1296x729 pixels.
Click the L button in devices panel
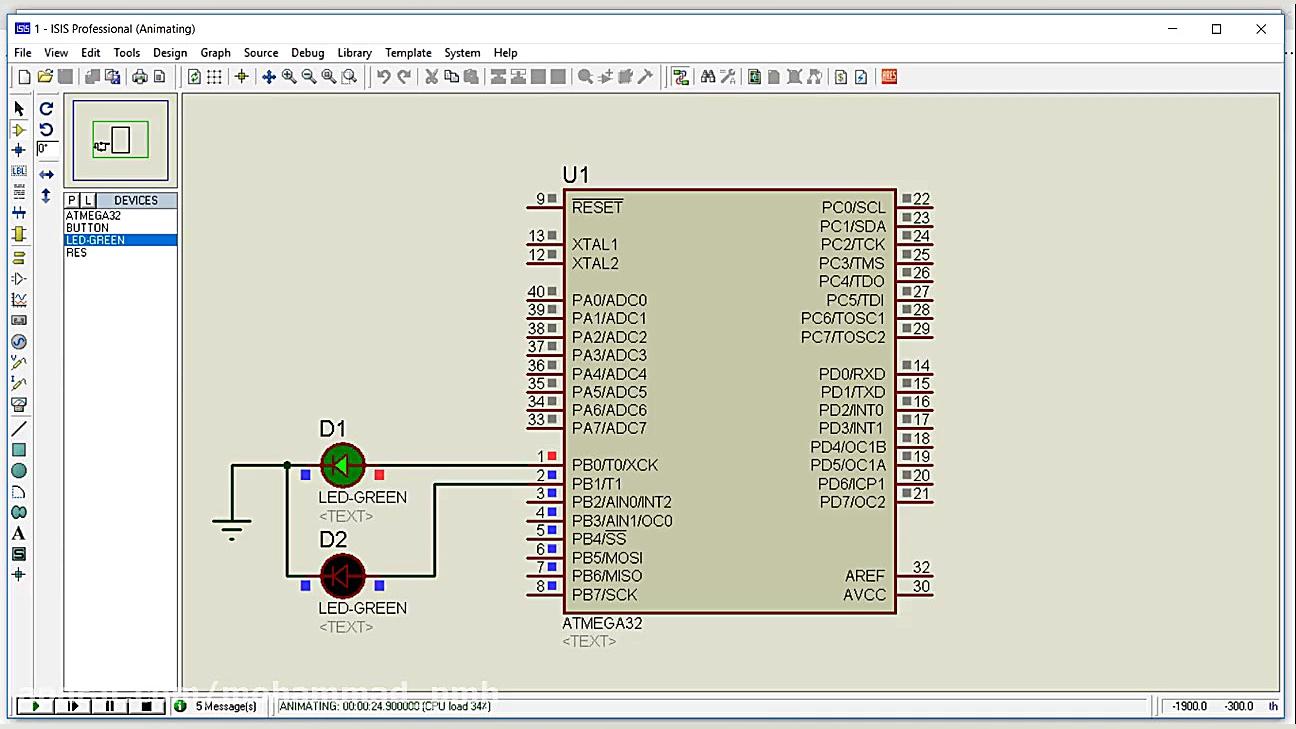[90, 200]
